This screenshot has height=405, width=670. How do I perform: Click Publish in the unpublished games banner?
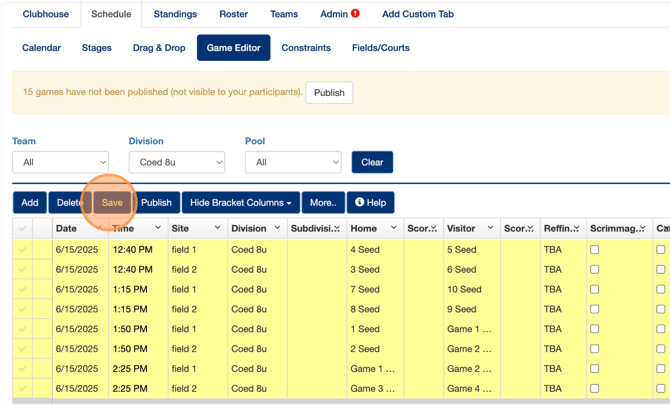329,93
